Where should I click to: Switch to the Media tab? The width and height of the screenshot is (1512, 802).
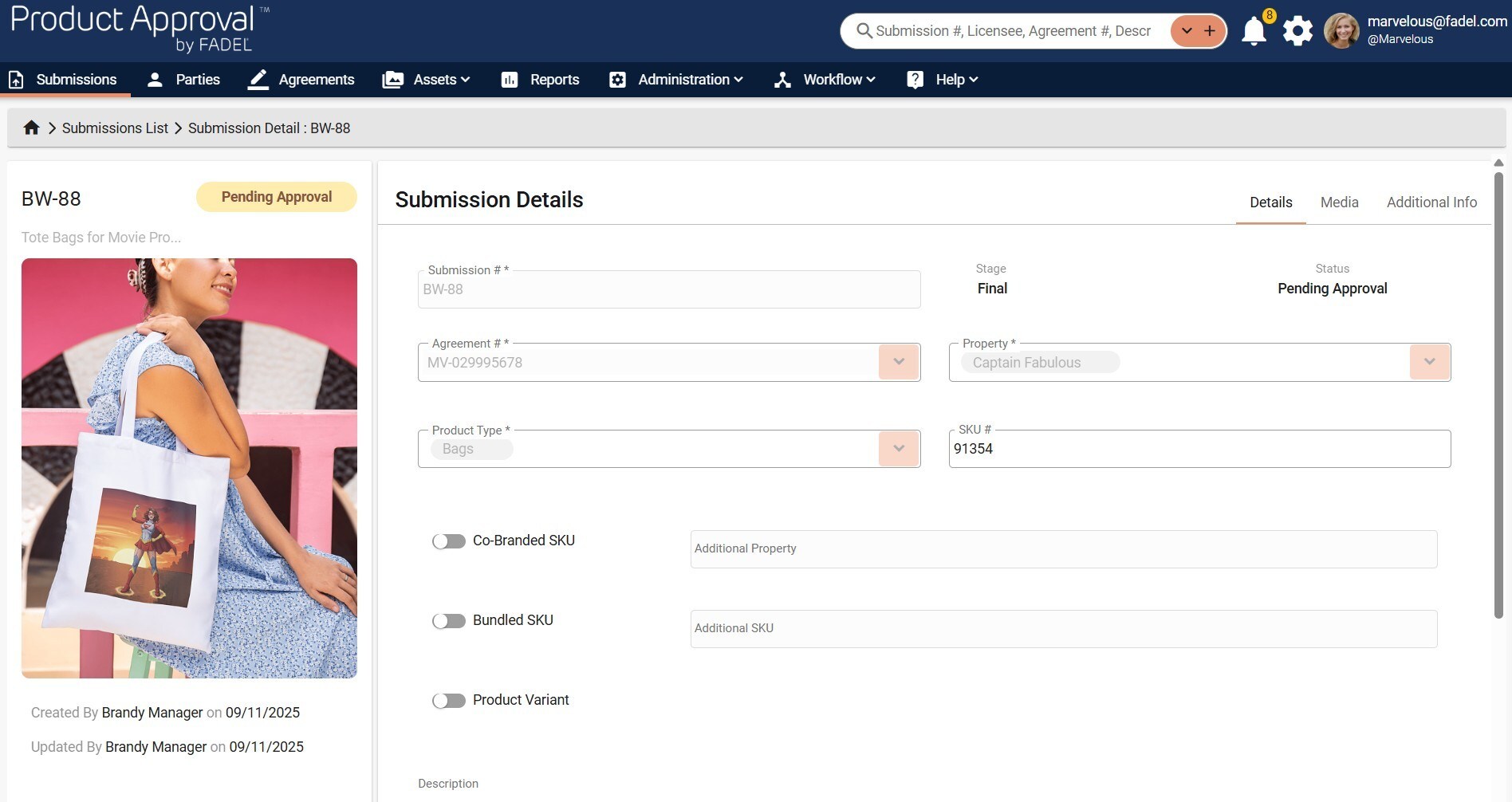click(x=1339, y=202)
